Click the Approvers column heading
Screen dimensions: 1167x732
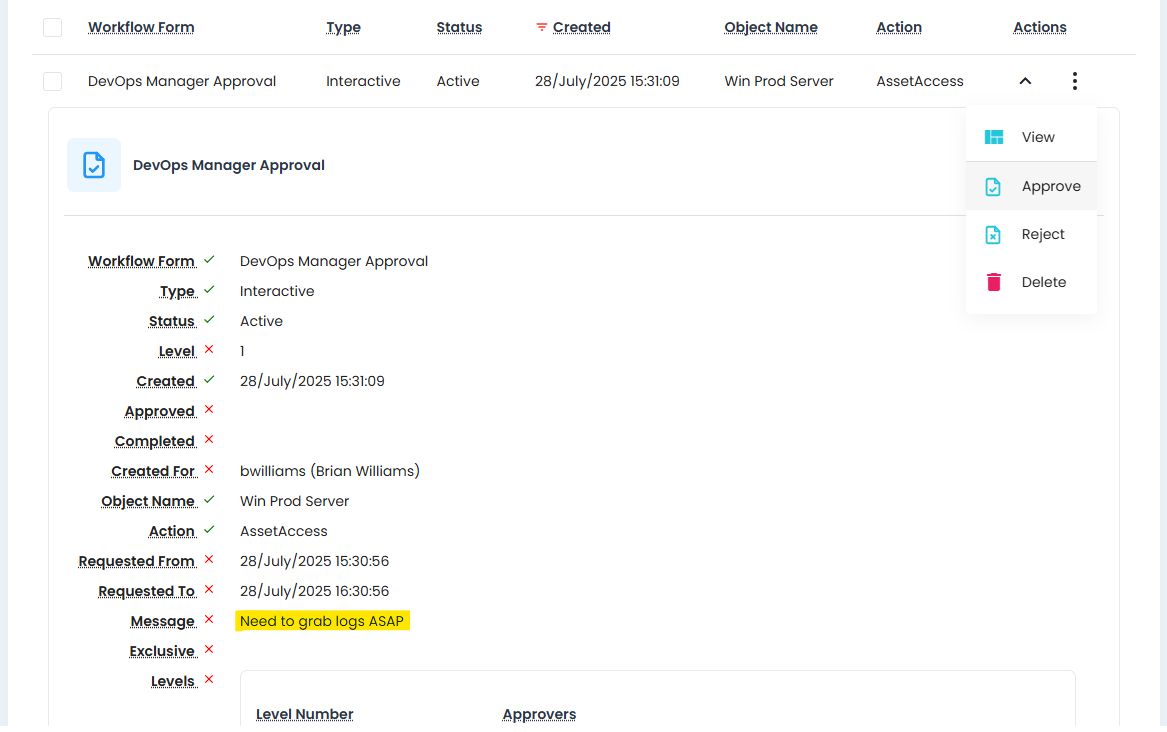pos(539,714)
